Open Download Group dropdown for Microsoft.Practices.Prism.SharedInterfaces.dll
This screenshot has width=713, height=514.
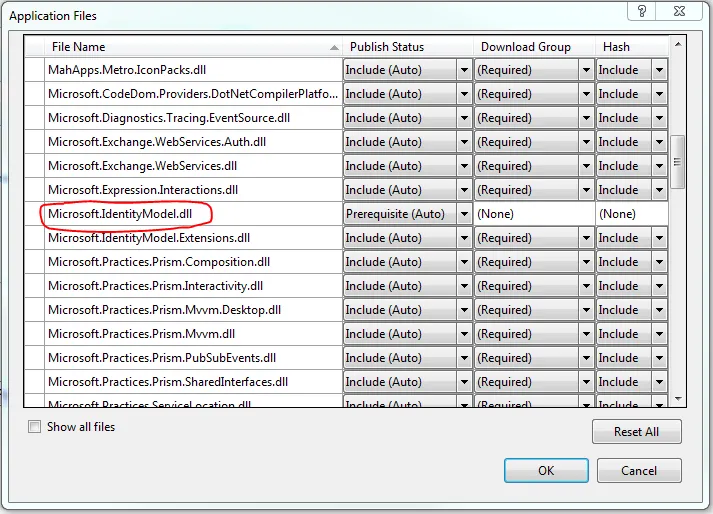pyautogui.click(x=586, y=382)
